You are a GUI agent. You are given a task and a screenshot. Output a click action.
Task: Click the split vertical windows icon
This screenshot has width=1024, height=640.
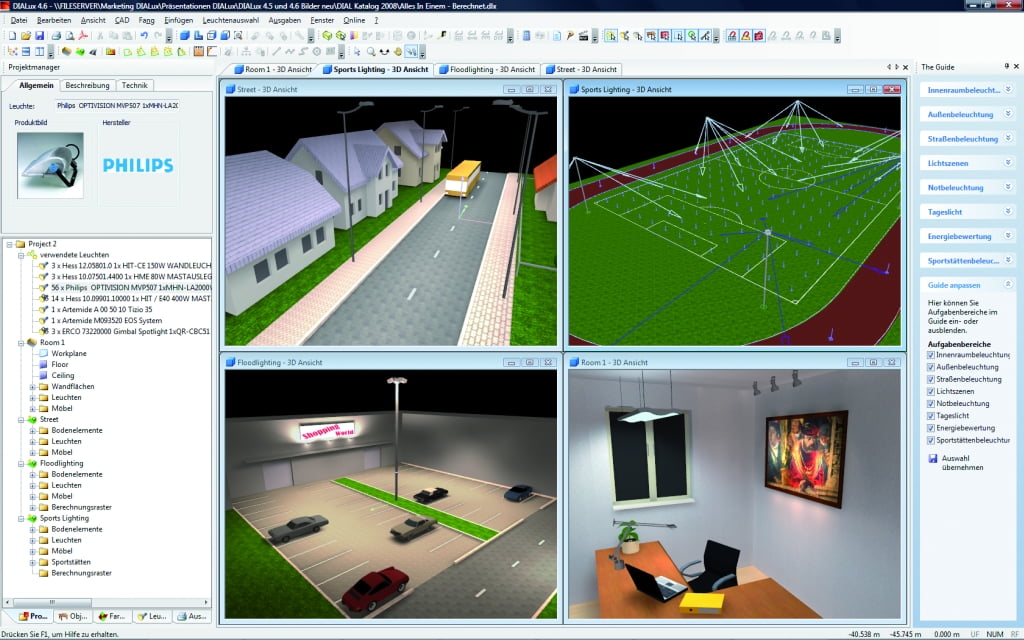coord(39,52)
